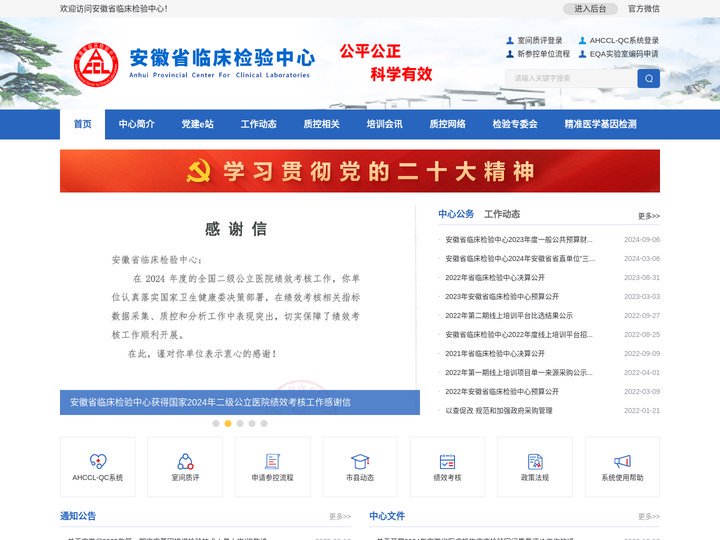Open news 2022年度线上培训平台招

[519, 334]
